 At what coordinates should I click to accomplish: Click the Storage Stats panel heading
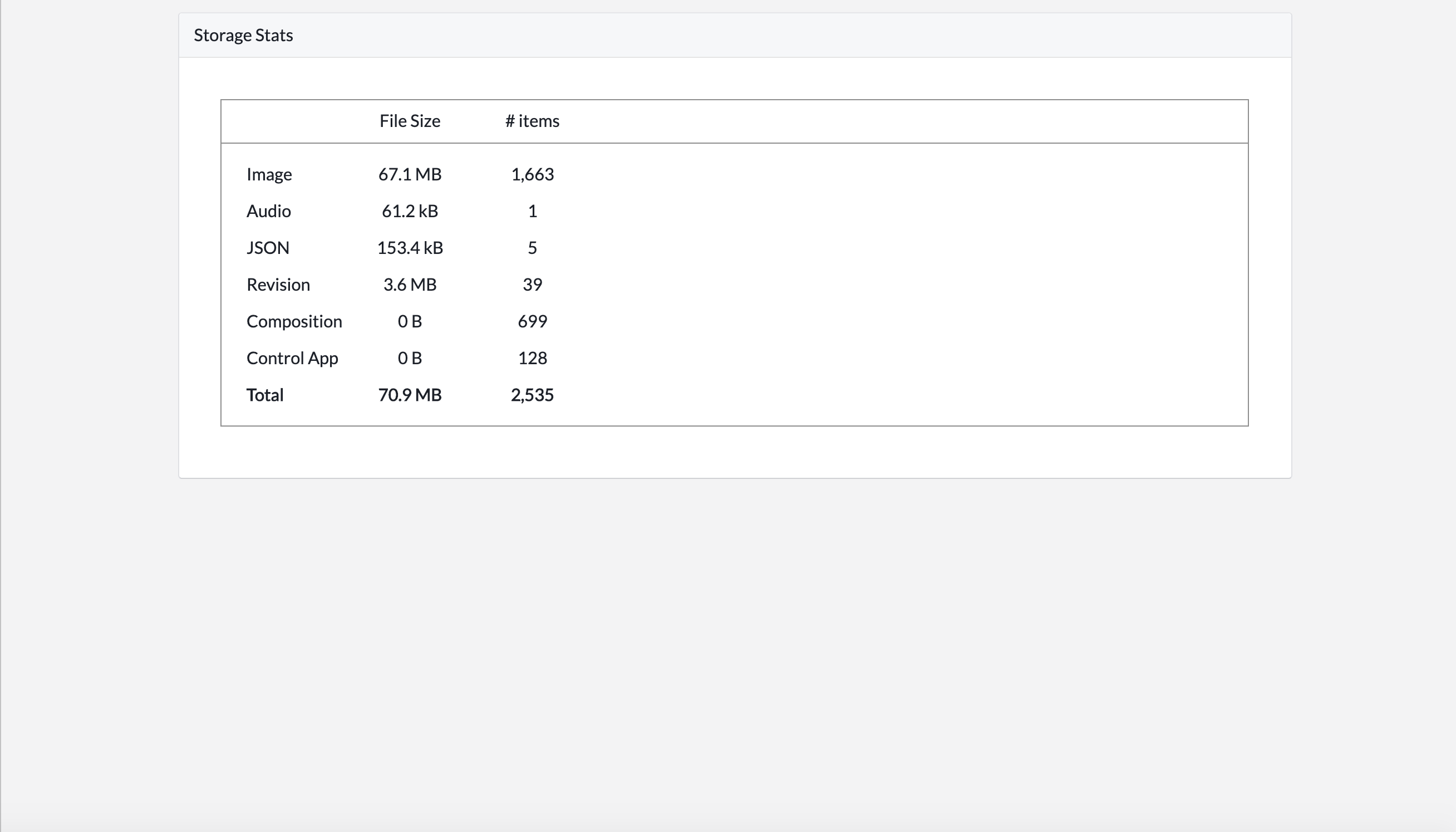(243, 36)
